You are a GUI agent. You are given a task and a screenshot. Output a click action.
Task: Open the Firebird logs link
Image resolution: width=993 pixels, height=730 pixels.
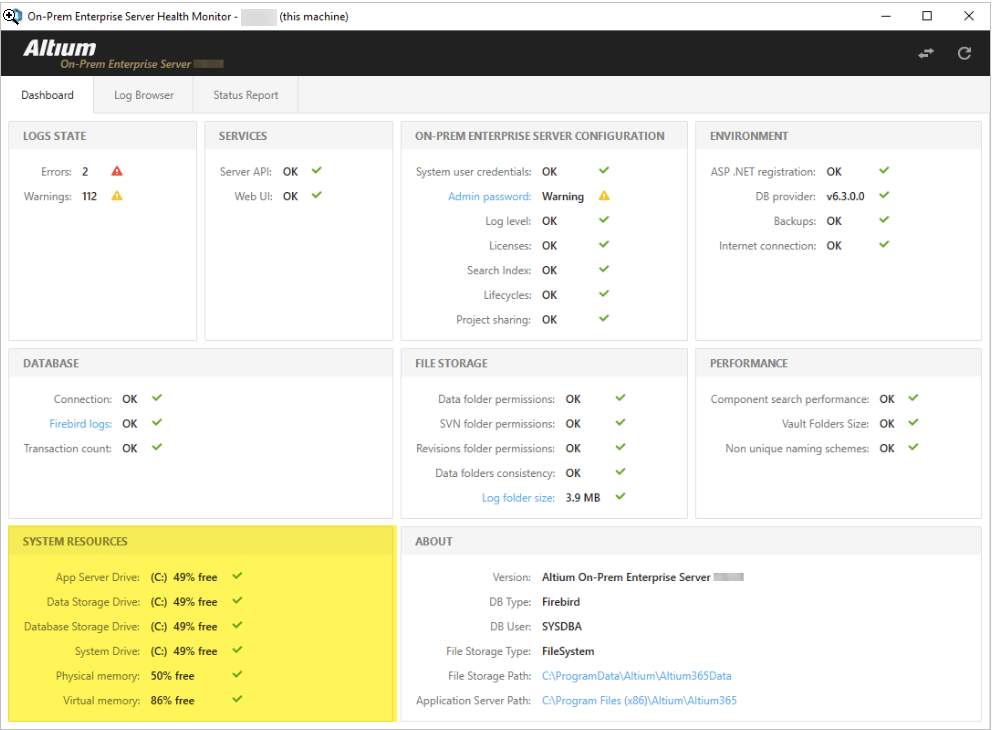80,424
